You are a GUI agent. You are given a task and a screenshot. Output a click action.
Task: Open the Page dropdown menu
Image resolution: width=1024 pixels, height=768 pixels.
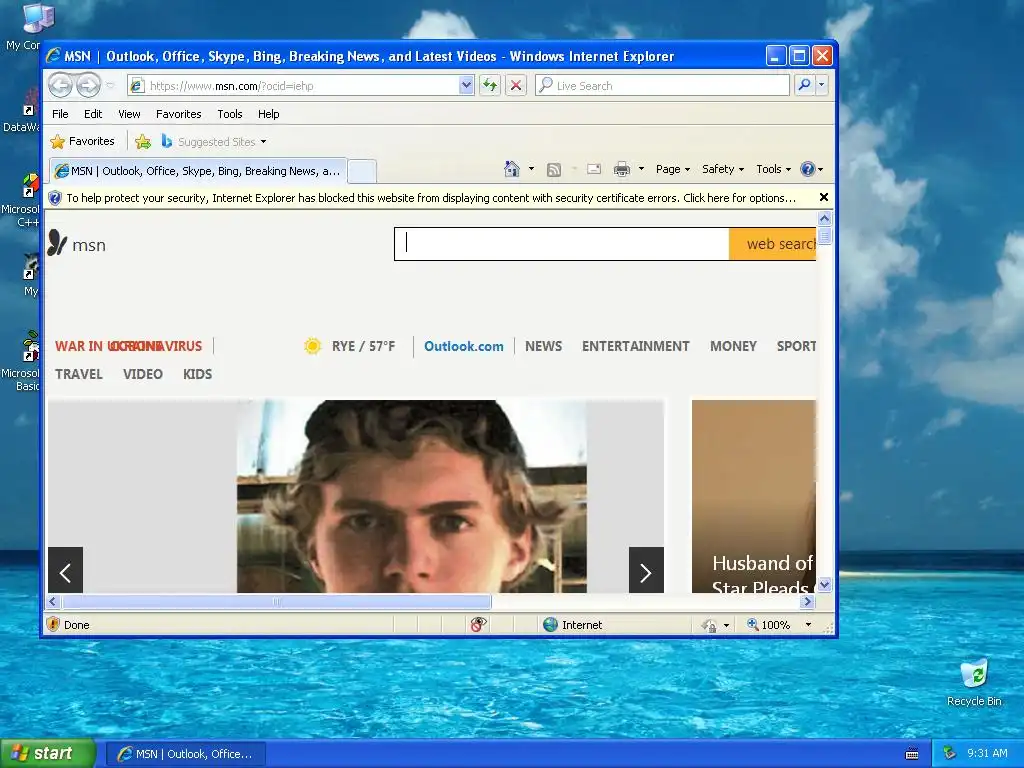click(x=673, y=169)
